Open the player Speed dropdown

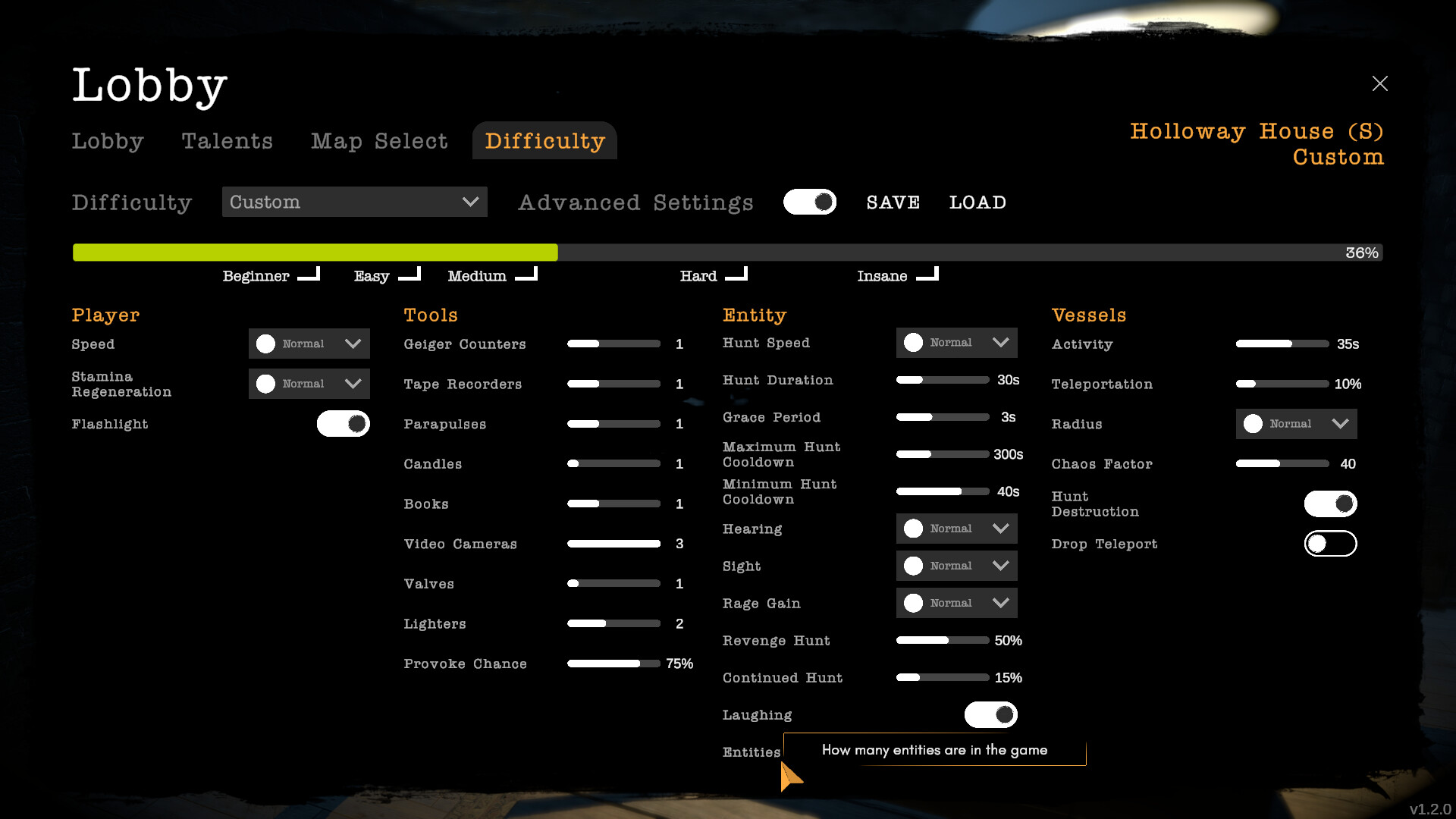309,344
